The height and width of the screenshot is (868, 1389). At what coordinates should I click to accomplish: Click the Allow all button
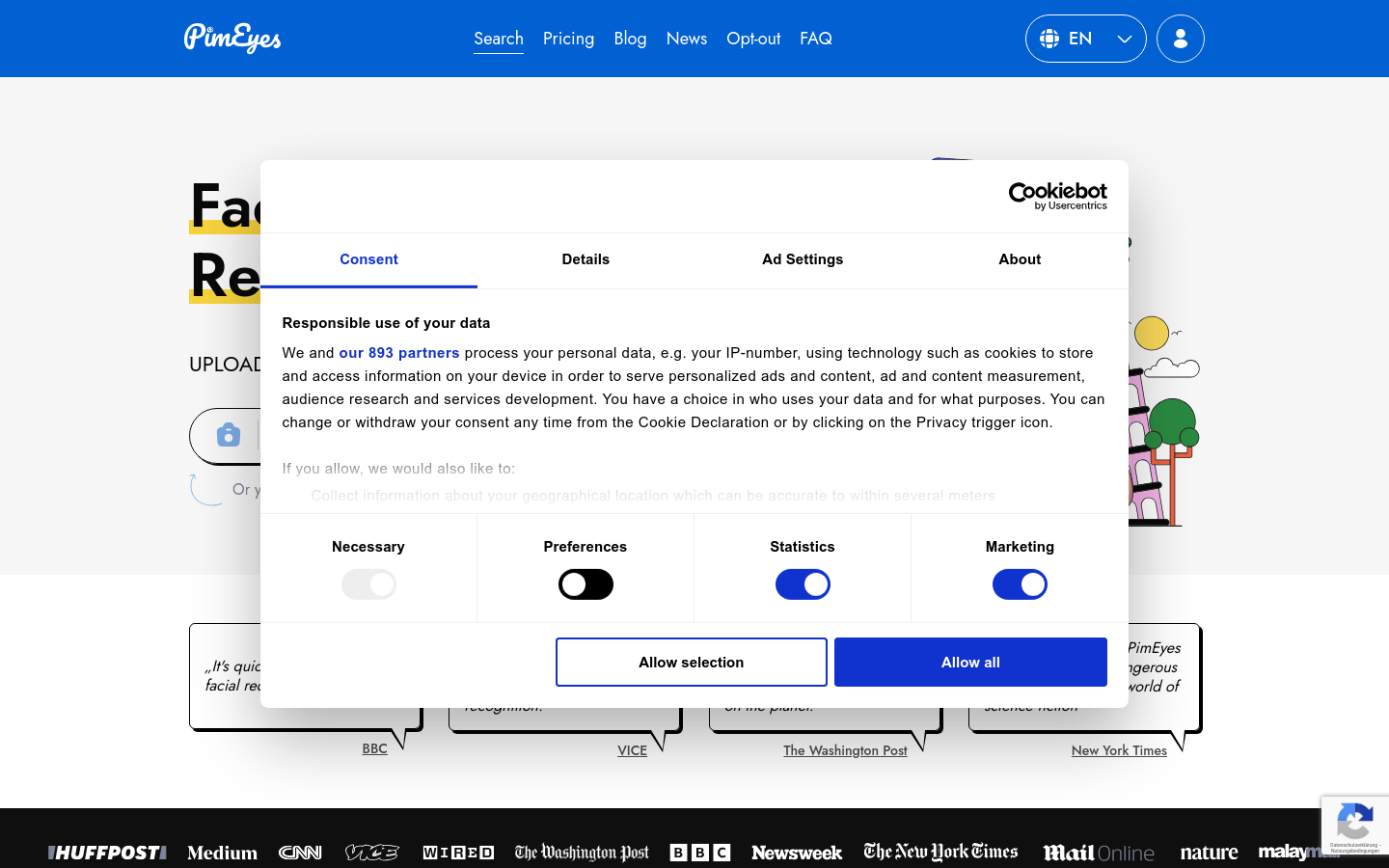click(970, 663)
